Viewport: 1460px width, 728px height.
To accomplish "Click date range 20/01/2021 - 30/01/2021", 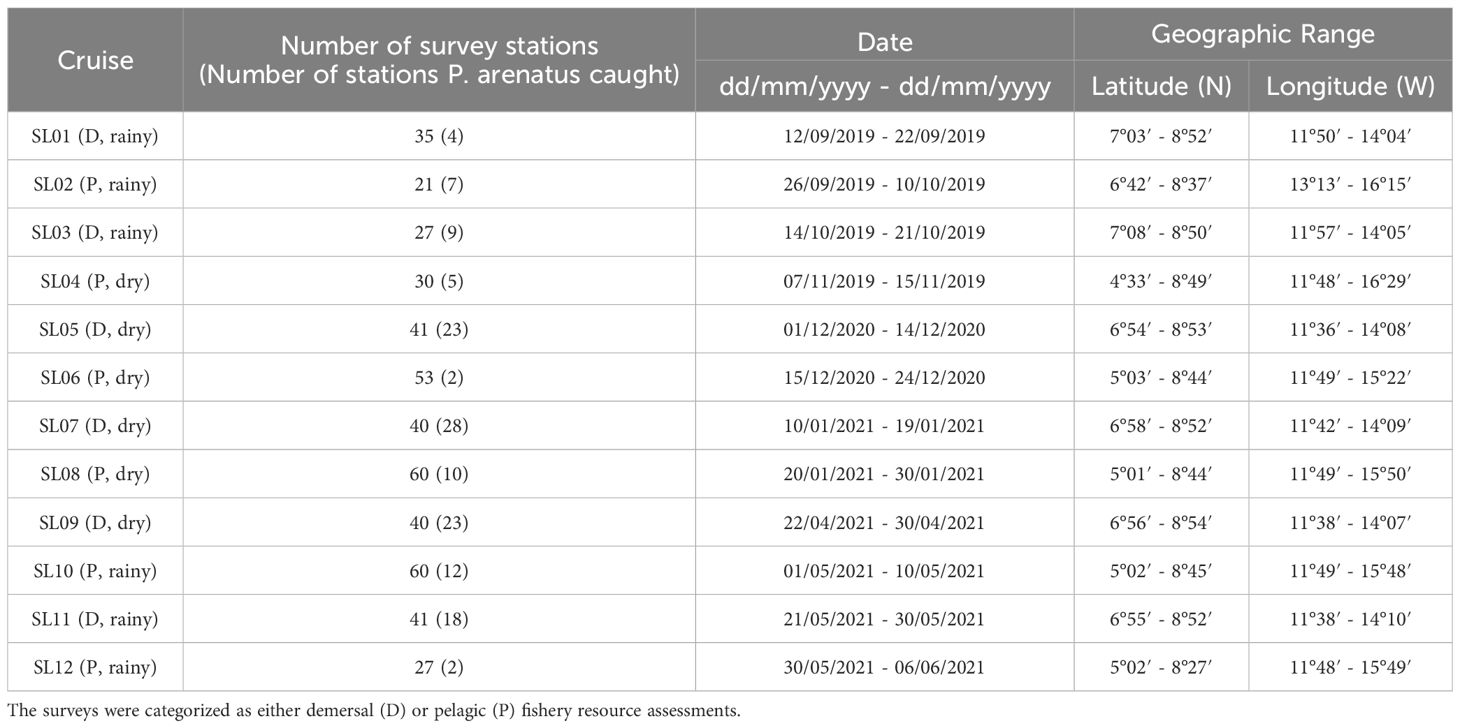I will (x=885, y=474).
